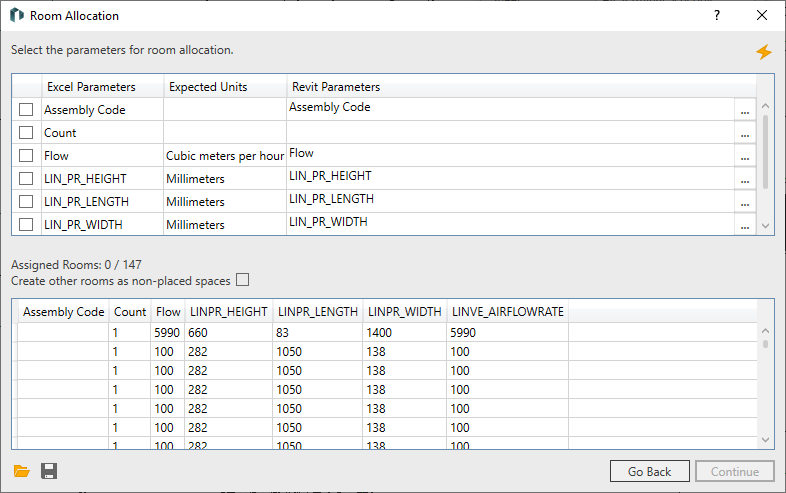
Task: Click Millimeters unit in LIN_PR_HEIGHT row
Action: tap(225, 179)
